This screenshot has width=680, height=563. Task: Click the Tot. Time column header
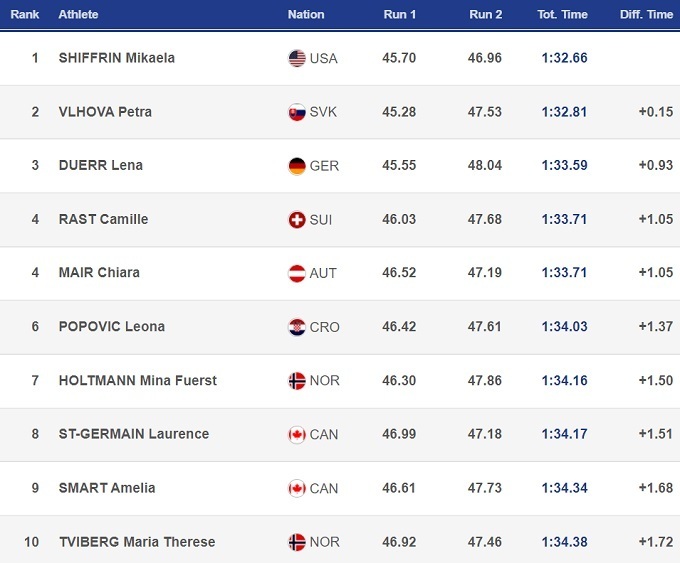pos(562,15)
